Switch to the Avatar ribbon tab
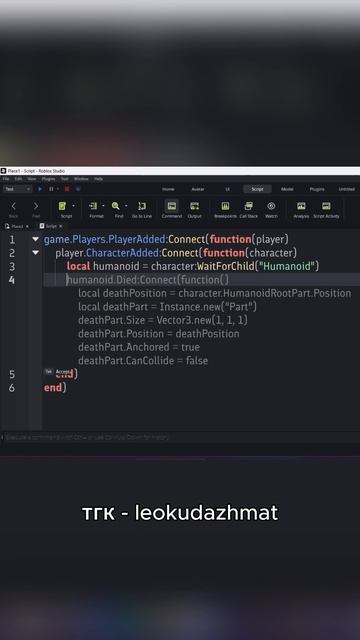This screenshot has height=640, width=360. click(x=198, y=189)
